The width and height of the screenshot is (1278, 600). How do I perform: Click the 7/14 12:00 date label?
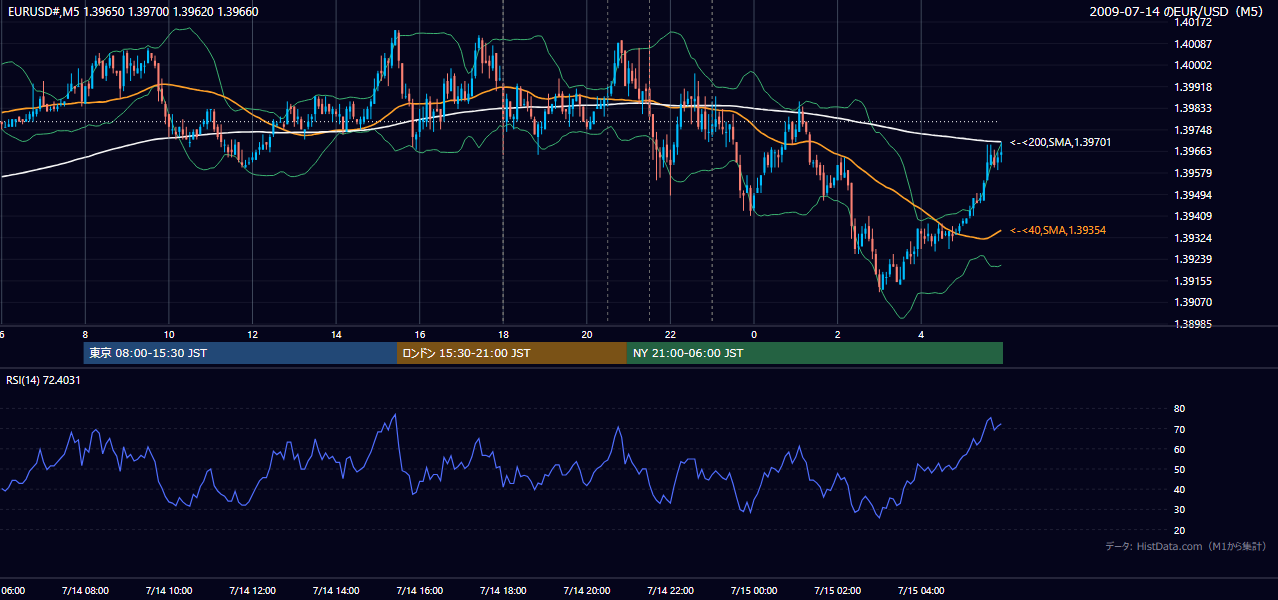tap(252, 591)
